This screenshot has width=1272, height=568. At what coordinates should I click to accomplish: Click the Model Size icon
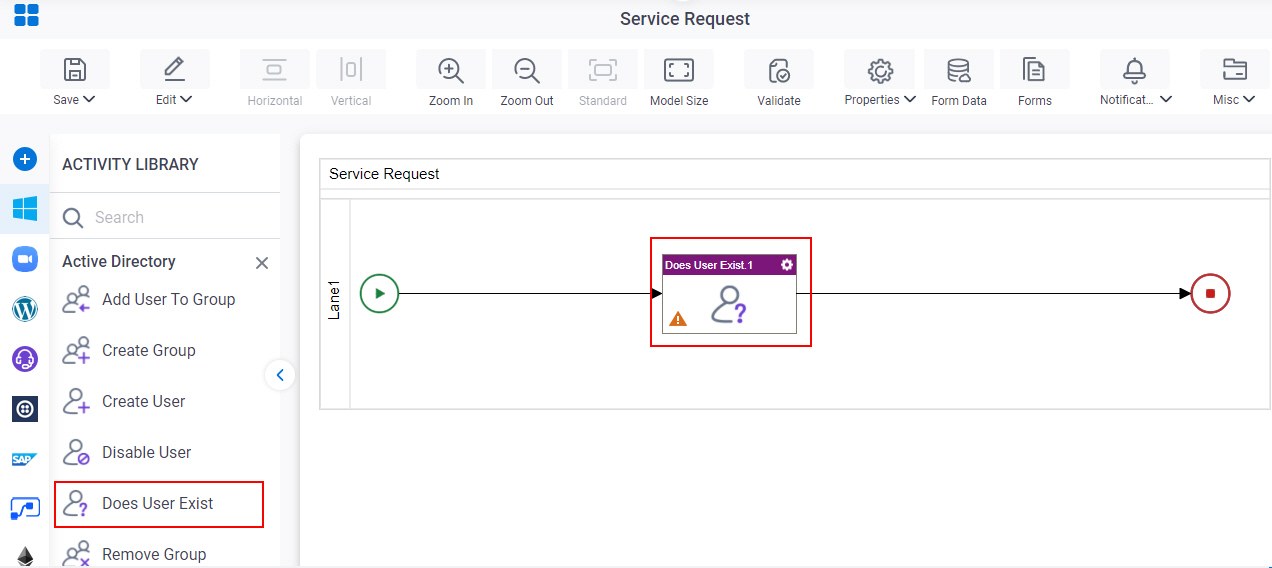679,70
